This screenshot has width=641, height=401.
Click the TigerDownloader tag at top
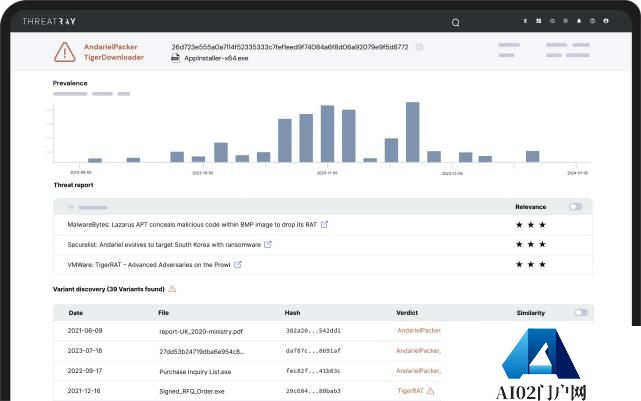[x=114, y=57]
